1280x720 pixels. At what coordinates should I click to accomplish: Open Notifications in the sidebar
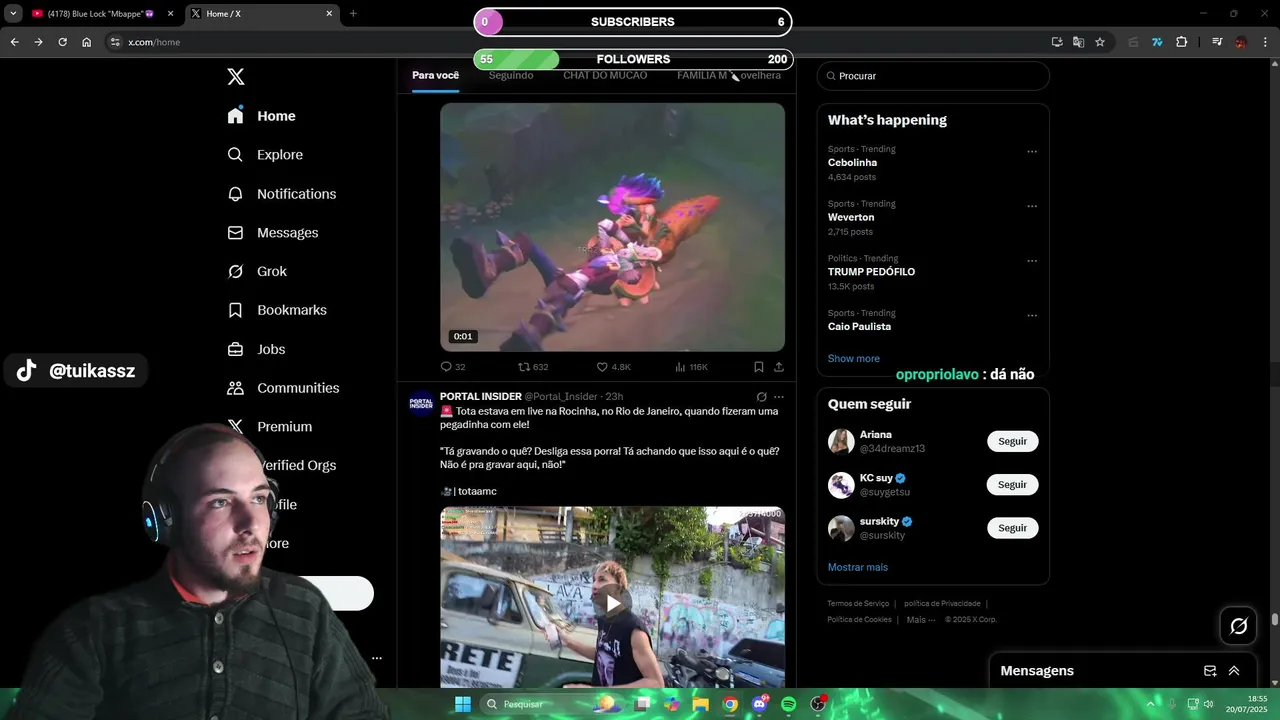pyautogui.click(x=281, y=194)
